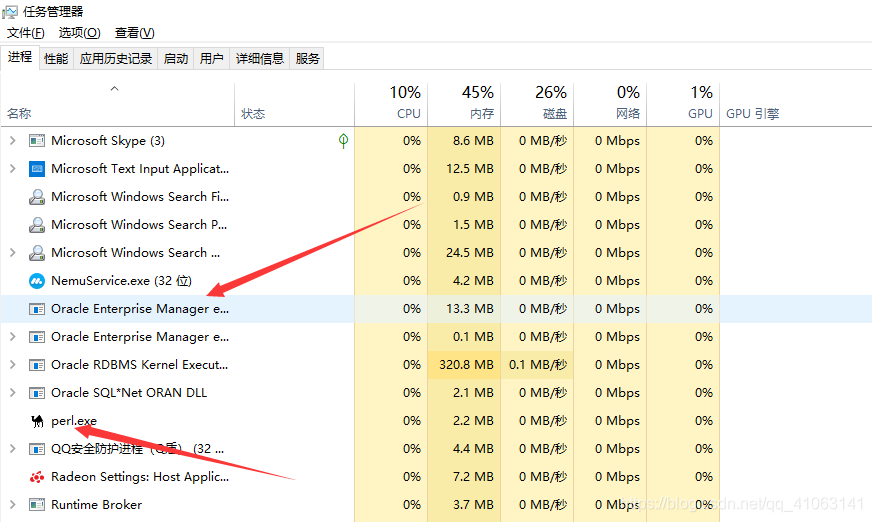Select the Radeon Settings: Host Applic... row
Viewport: 872px width, 522px height.
pos(436,477)
